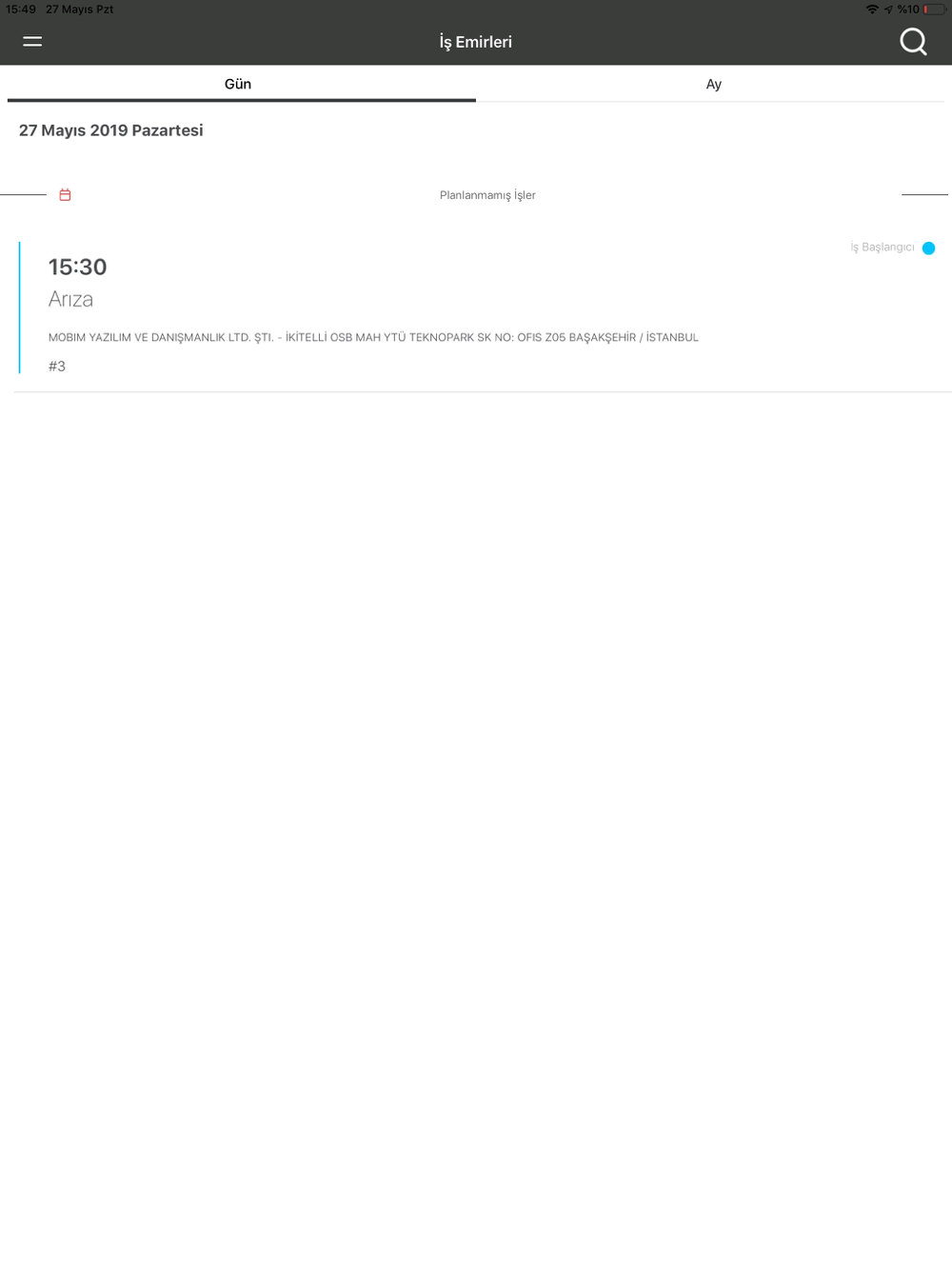Tap the 27 Mayıs Pzt status bar date

coord(80,10)
